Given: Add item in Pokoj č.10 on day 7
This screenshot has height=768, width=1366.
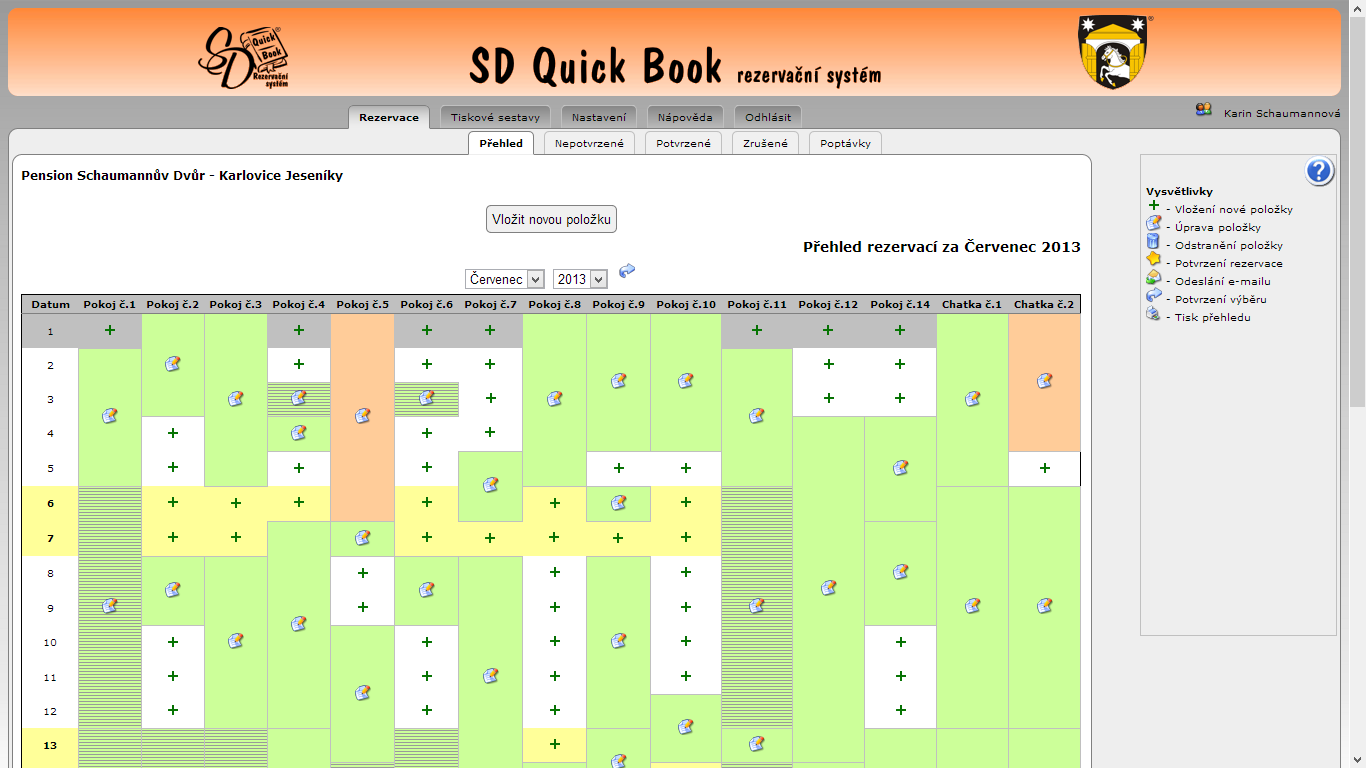Looking at the screenshot, I should [686, 537].
